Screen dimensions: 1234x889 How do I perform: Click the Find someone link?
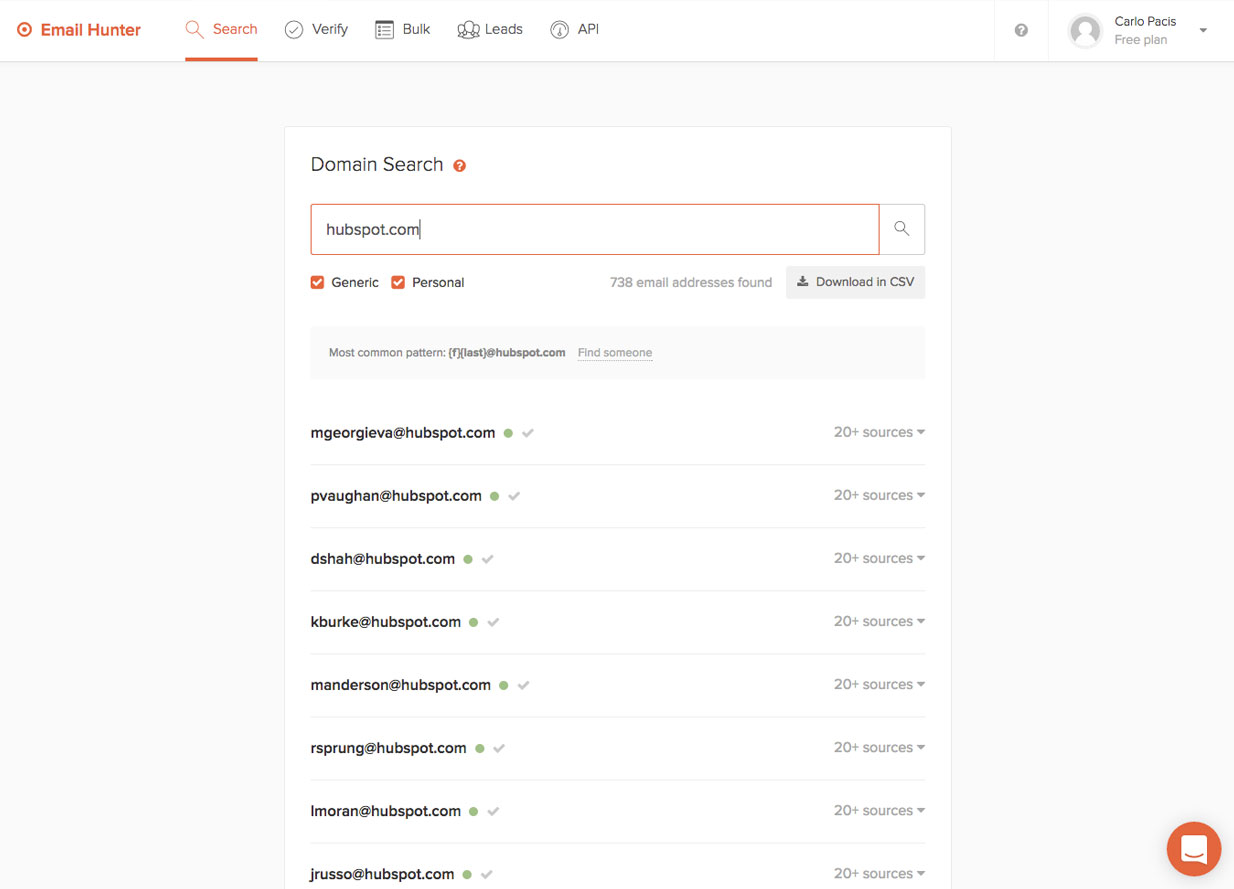click(x=615, y=353)
